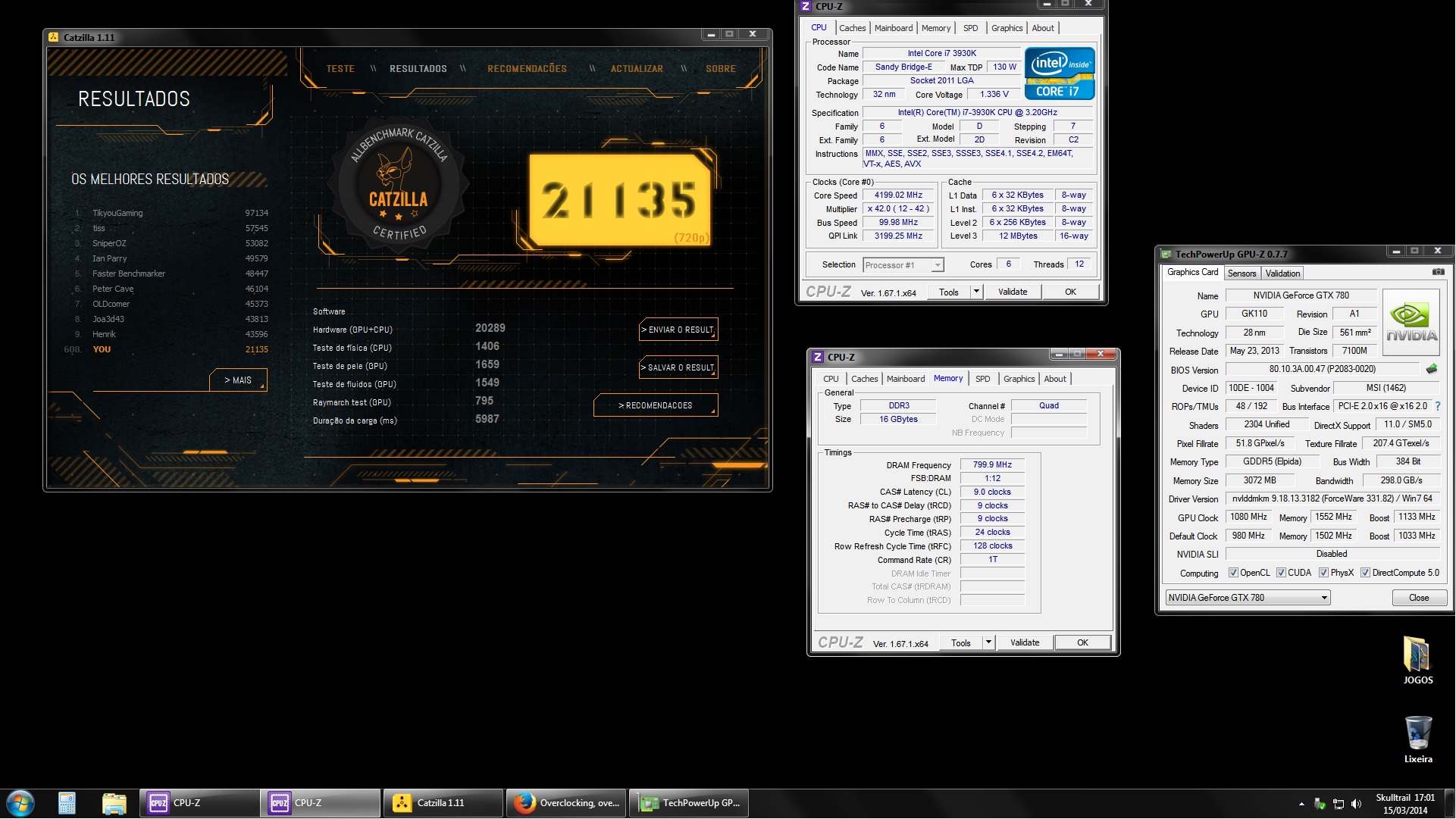Toggle the PhysX checkbox in GPU-Z
The image size is (1456, 819).
coord(1323,573)
